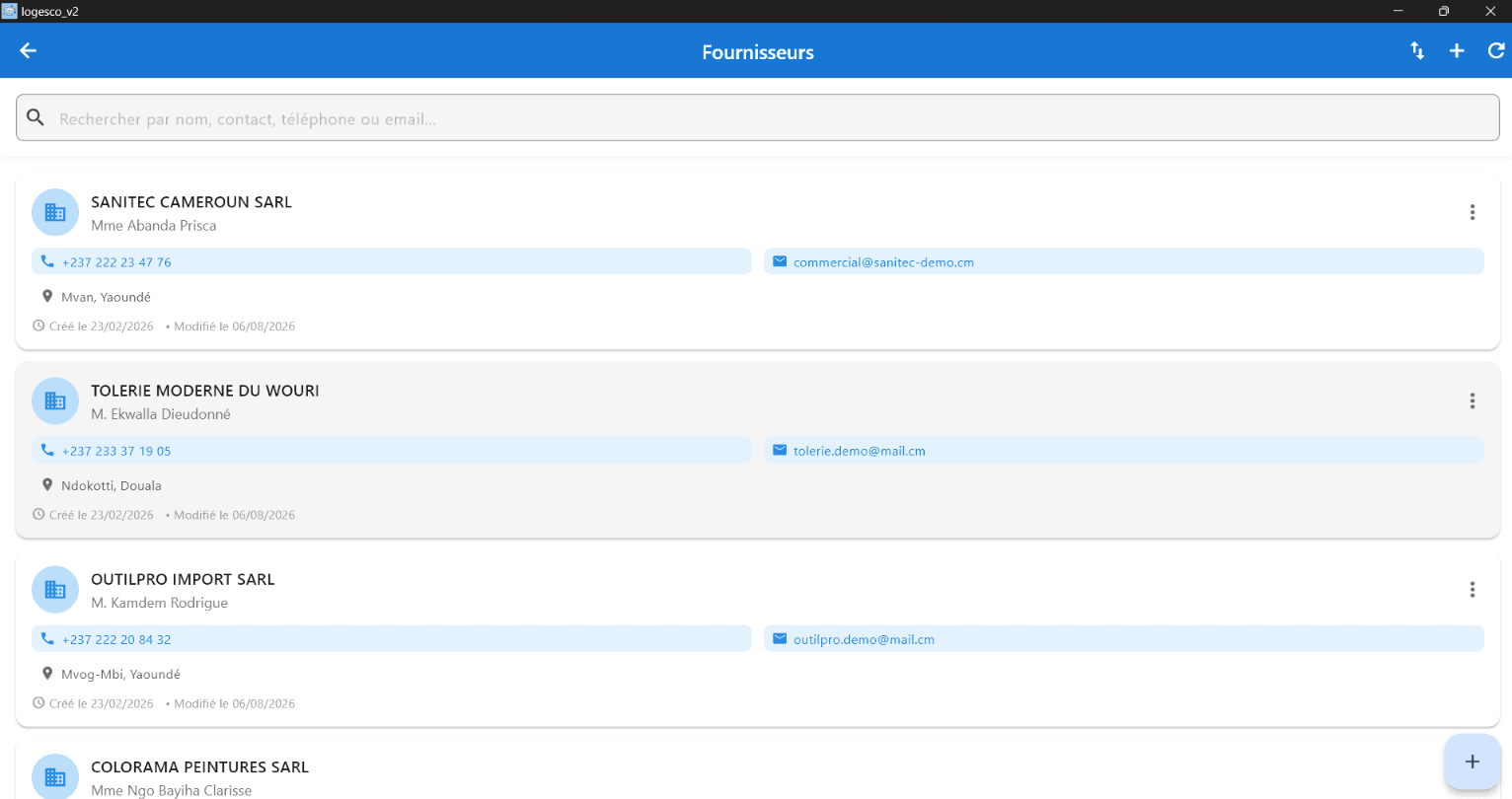This screenshot has width=1512, height=799.
Task: Click contact M. Ekwalla Dieudonné
Action: (161, 414)
